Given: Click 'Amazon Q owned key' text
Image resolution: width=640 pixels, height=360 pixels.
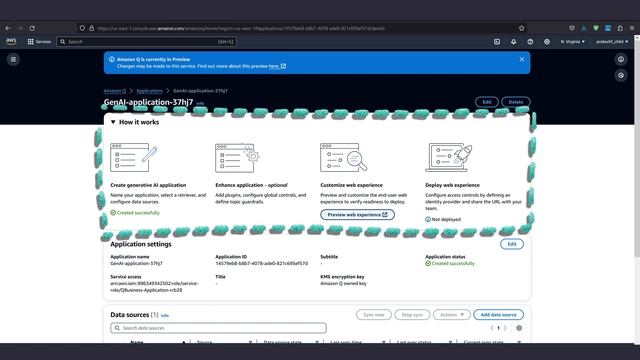Looking at the screenshot, I should pos(343,283).
